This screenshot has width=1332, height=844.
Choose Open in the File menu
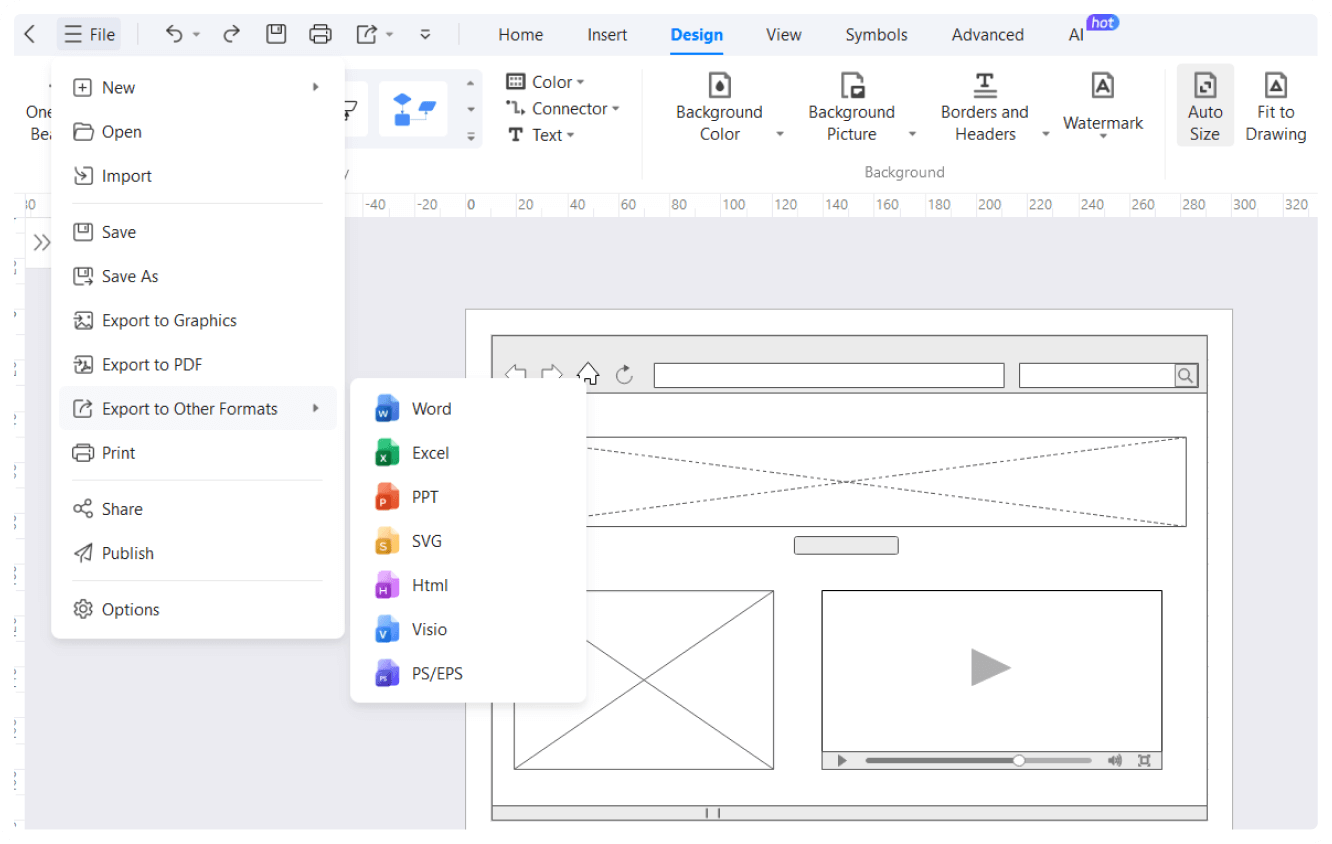[x=198, y=132]
